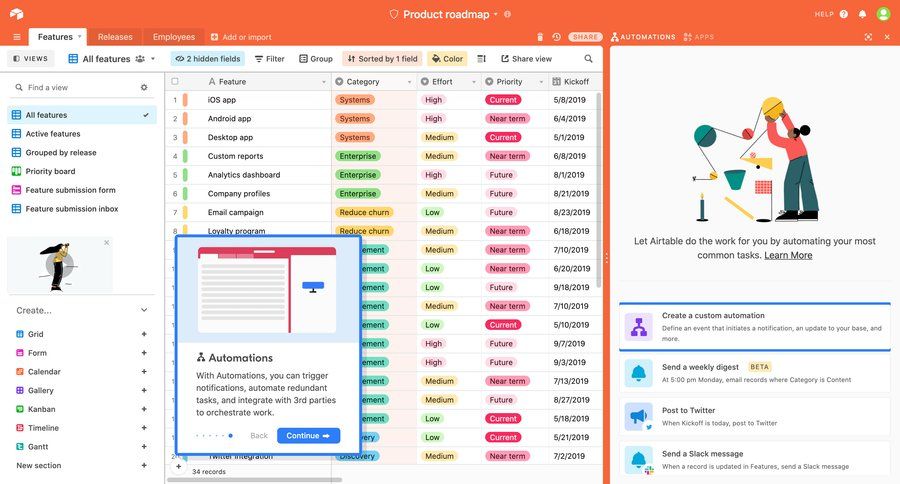Viewport: 900px width, 484px height.
Task: Open the Product roadmap title dropdown
Action: (x=496, y=14)
